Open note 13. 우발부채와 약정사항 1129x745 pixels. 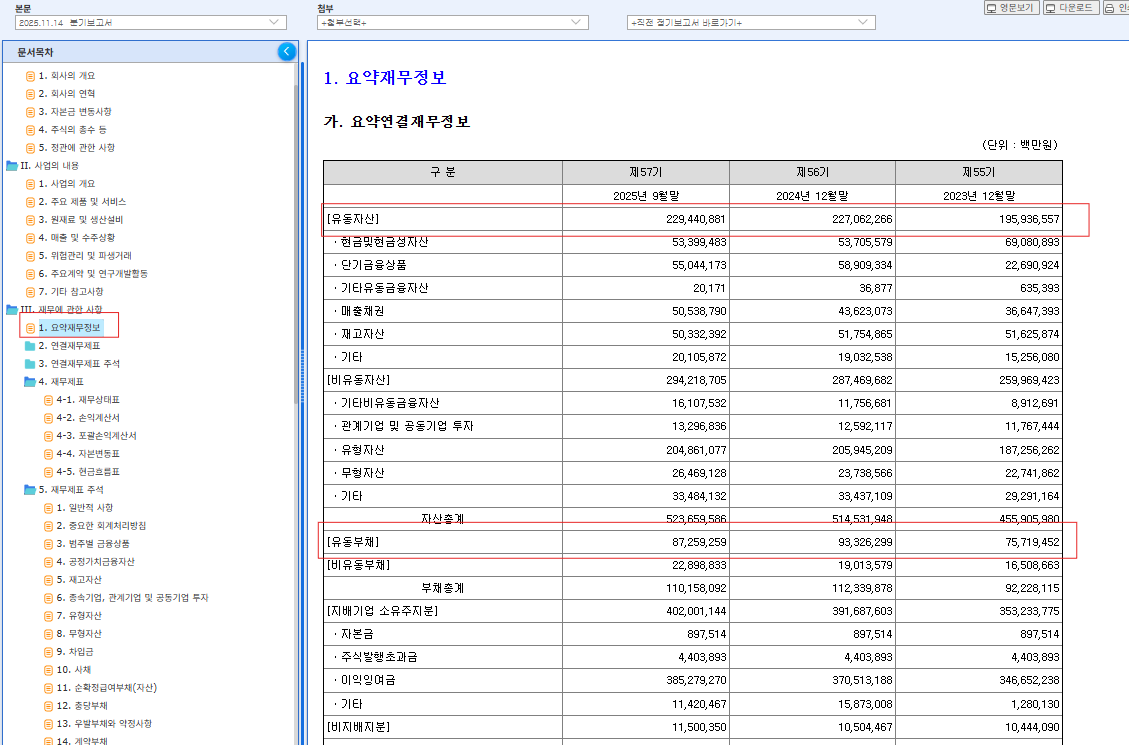pos(104,723)
